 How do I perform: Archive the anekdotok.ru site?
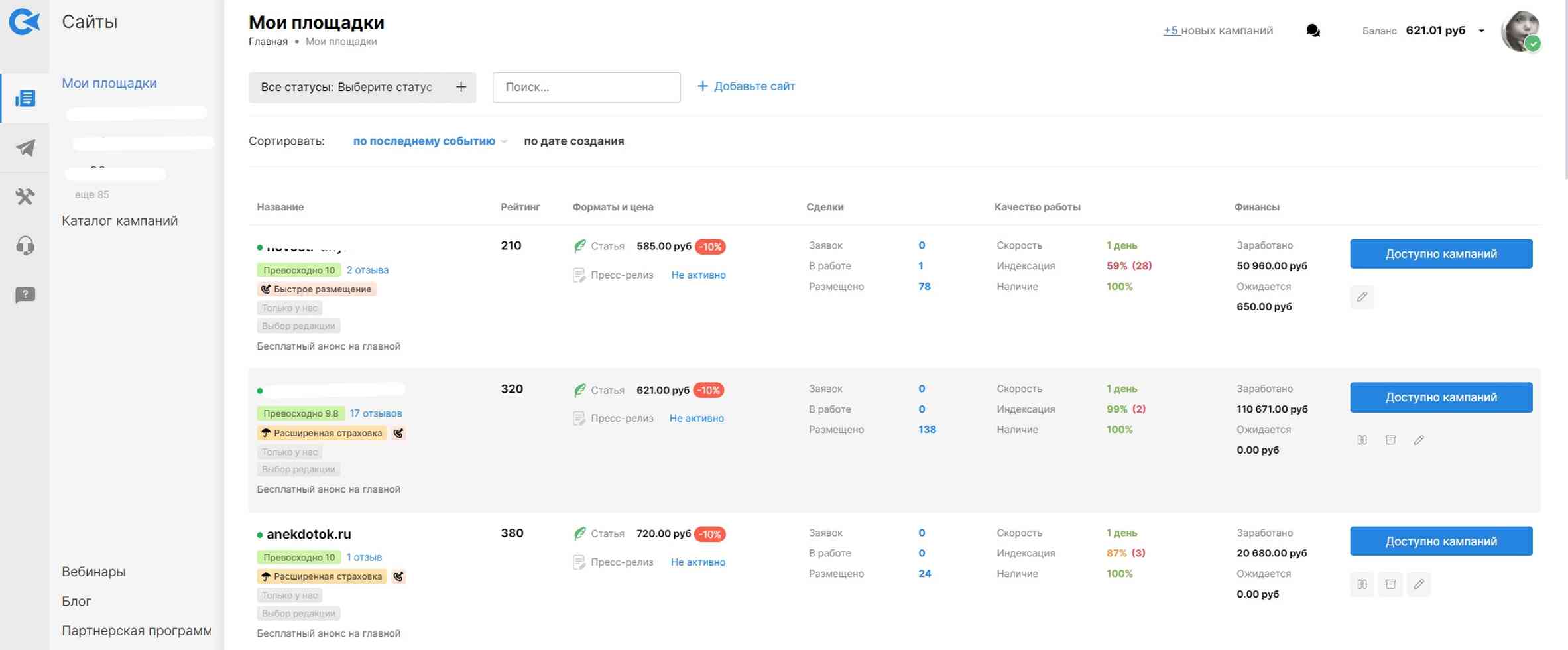tap(1390, 584)
